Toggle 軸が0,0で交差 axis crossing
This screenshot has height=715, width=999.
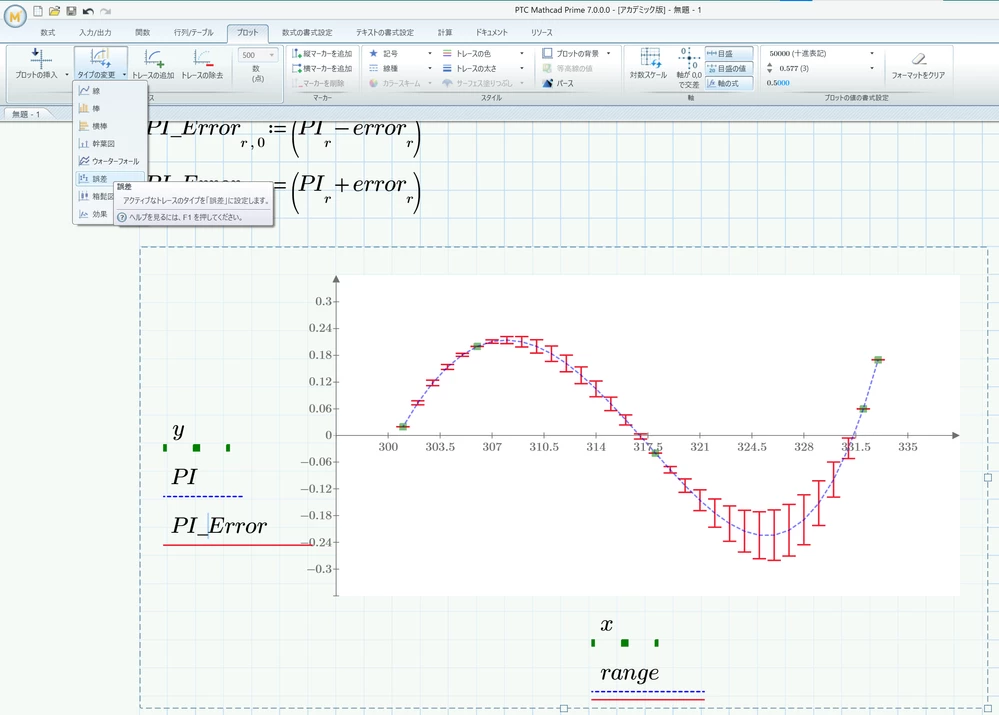point(689,68)
